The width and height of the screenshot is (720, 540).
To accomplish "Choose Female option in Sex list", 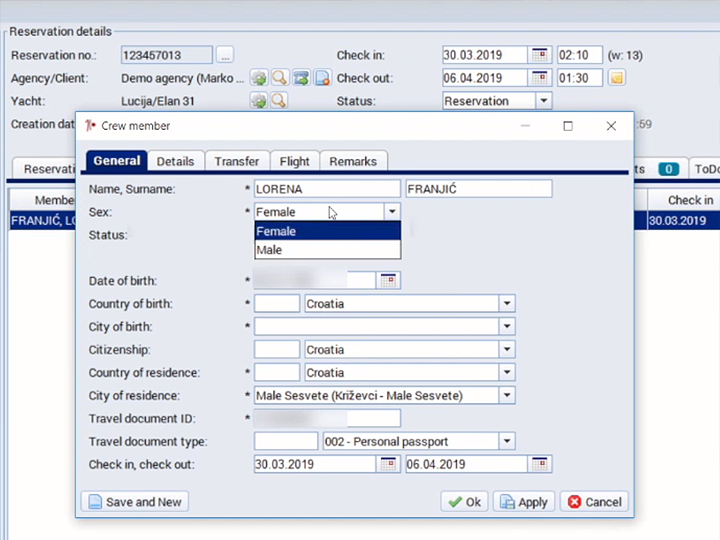I will [x=327, y=231].
